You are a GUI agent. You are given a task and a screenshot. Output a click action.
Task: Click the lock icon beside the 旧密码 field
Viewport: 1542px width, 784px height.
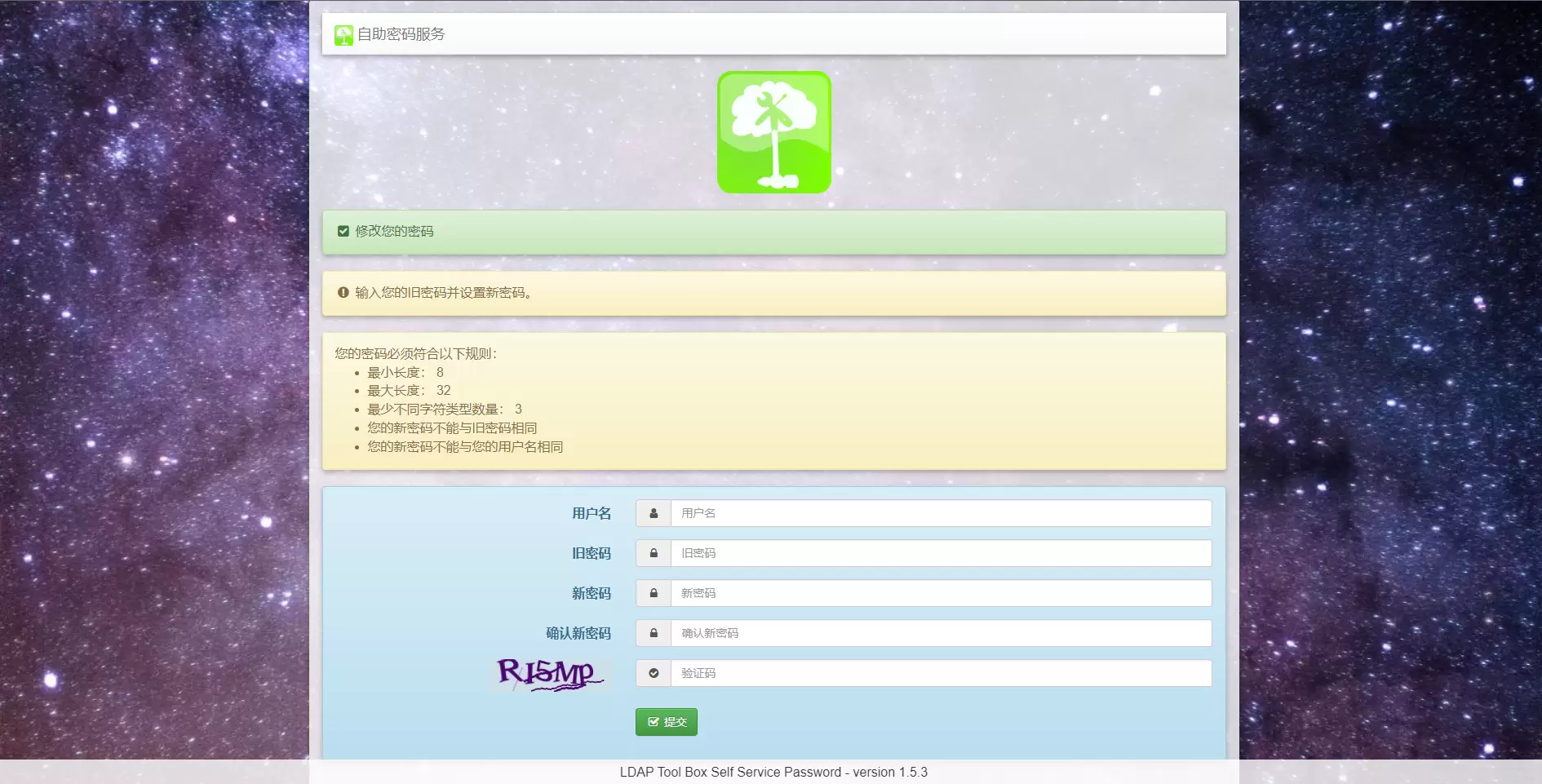point(654,554)
